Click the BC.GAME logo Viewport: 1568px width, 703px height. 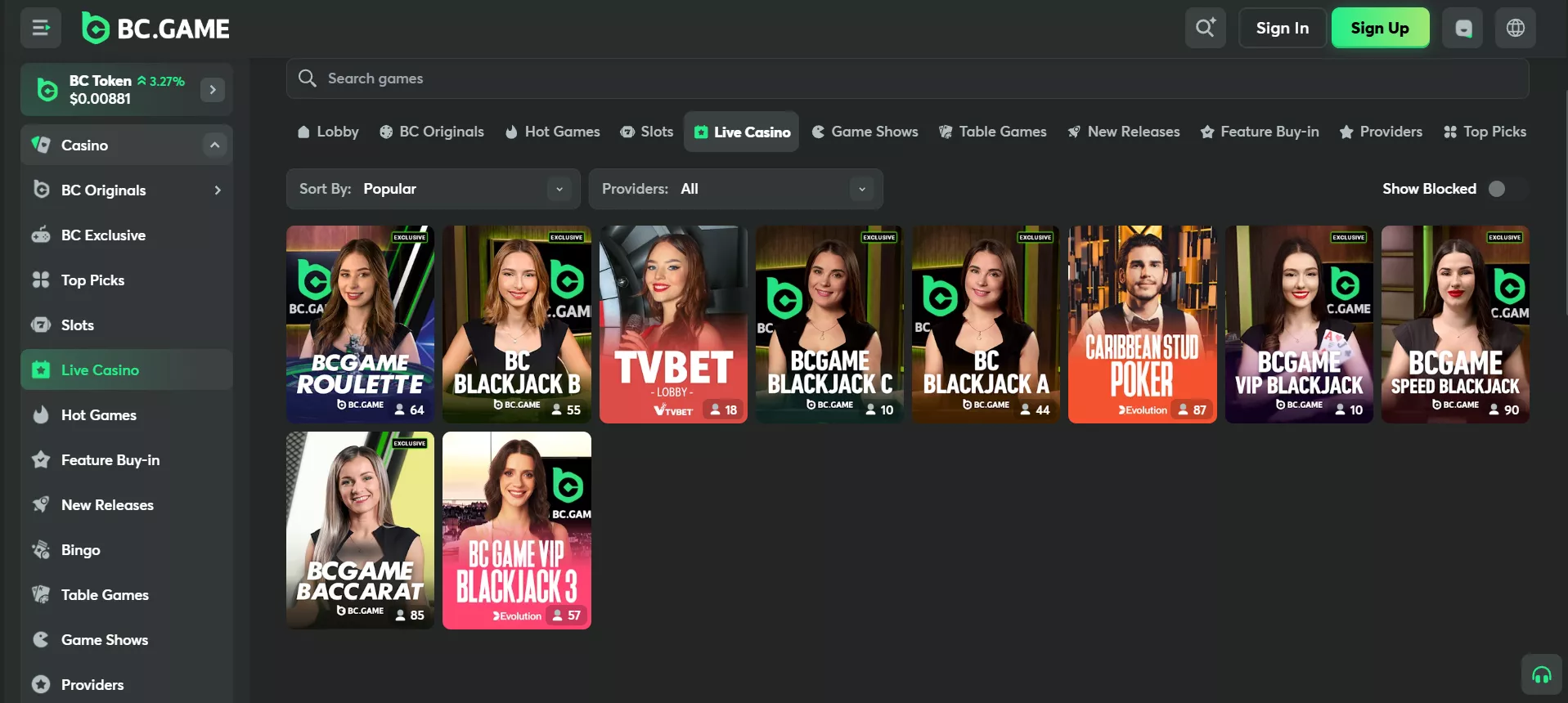click(156, 29)
